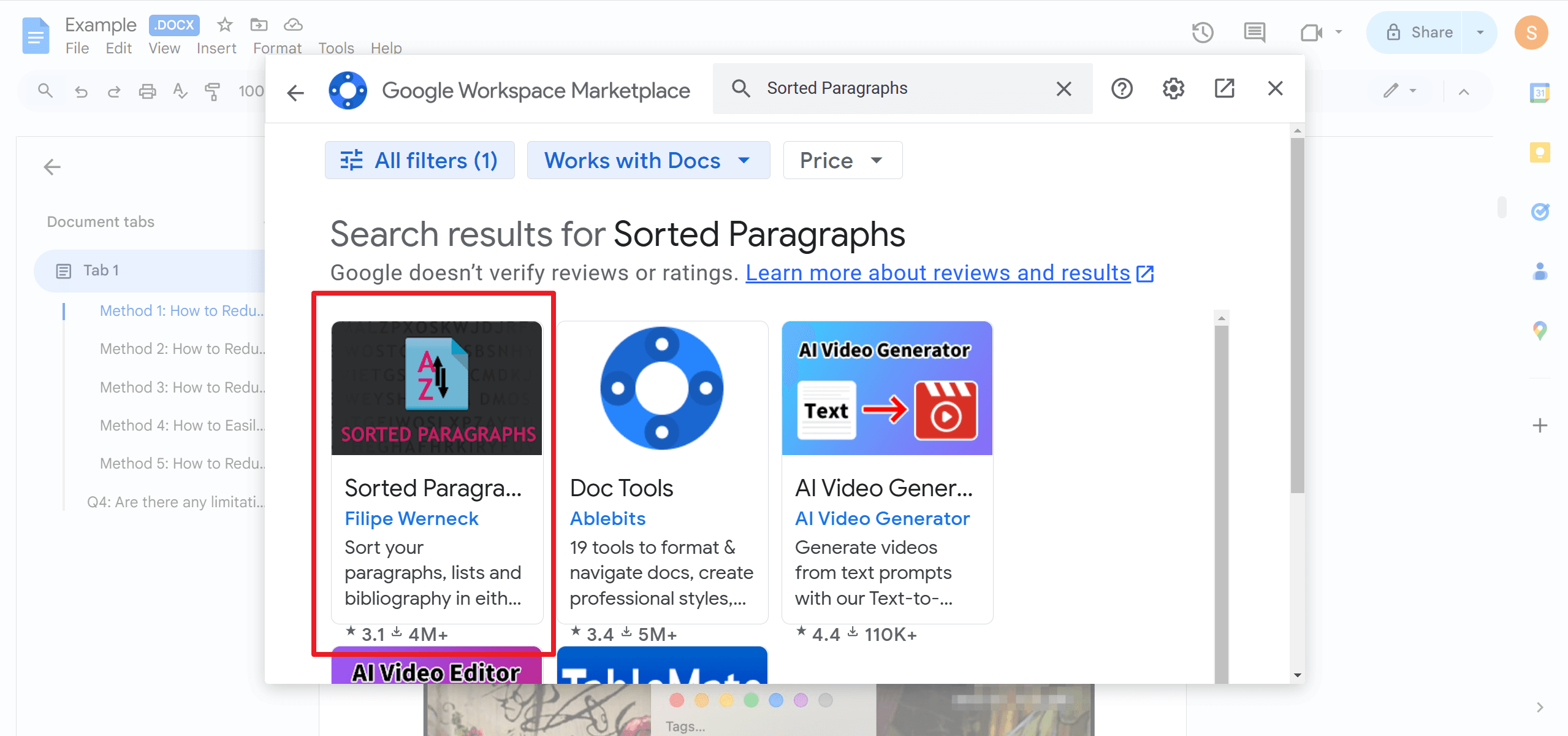Click the search menus magnifier icon
Image resolution: width=1568 pixels, height=736 pixels.
[45, 91]
